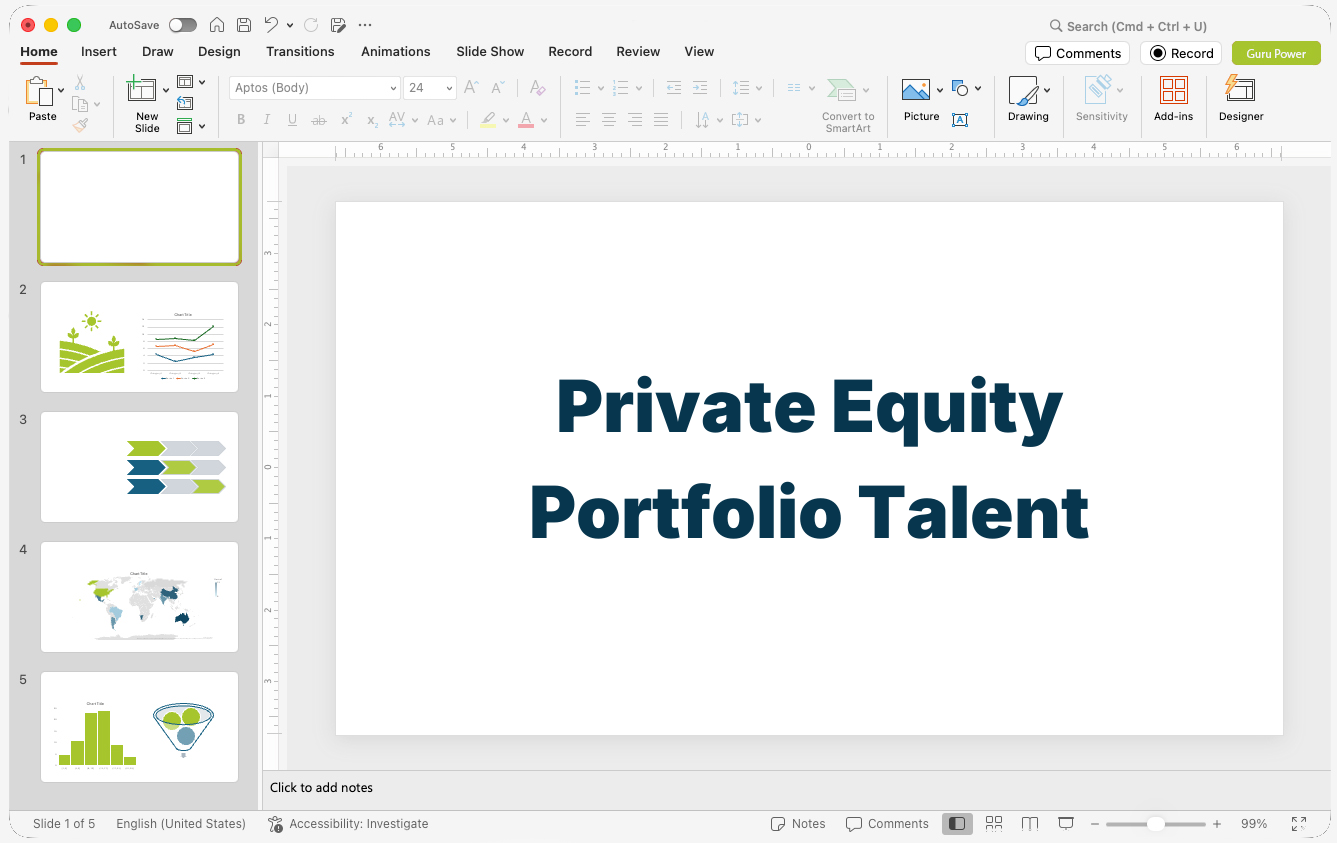Open the Add-ins gallery

tap(1173, 99)
